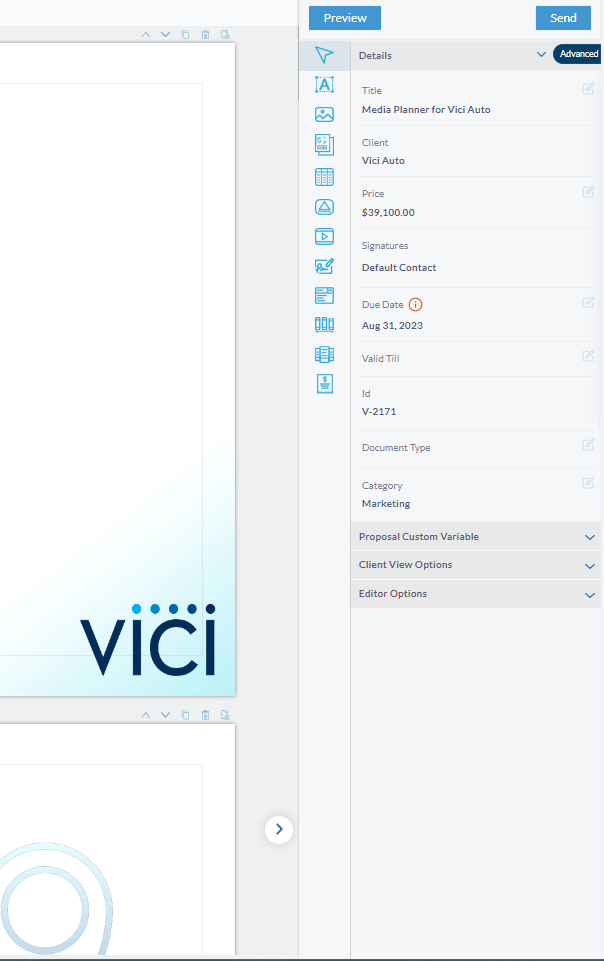
Task: Edit the Due Date pencil icon
Action: 588,302
